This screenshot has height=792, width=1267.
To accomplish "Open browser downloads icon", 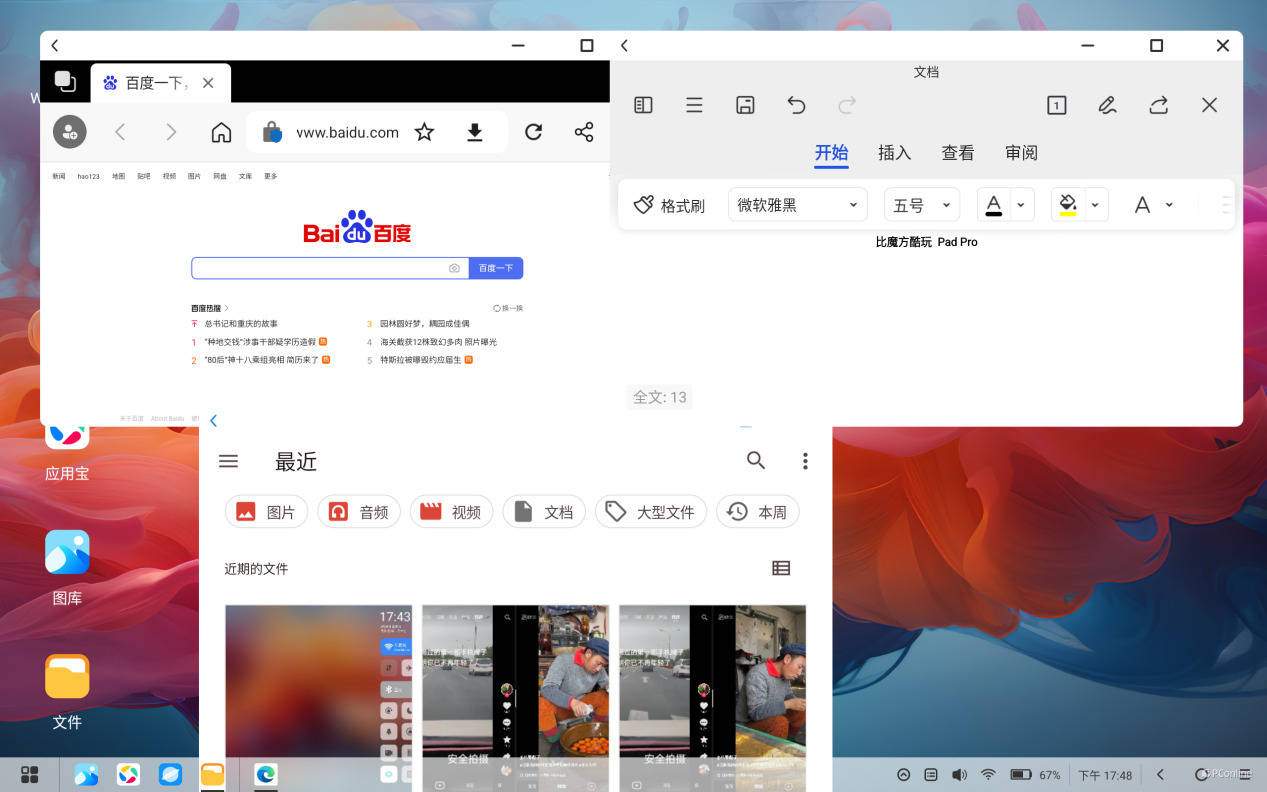I will coord(475,132).
